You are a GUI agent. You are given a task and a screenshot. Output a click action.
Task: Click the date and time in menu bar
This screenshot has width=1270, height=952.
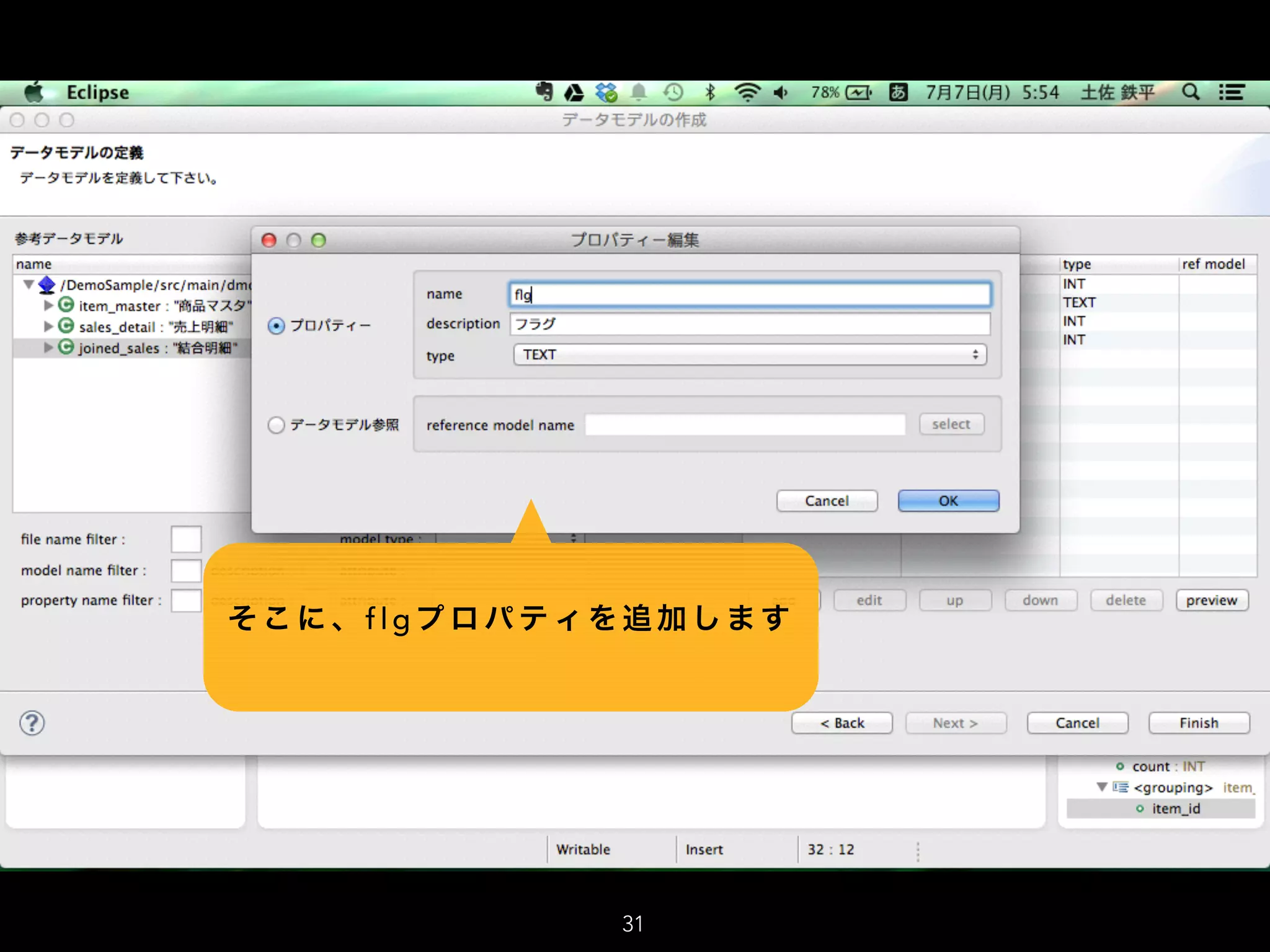[992, 92]
